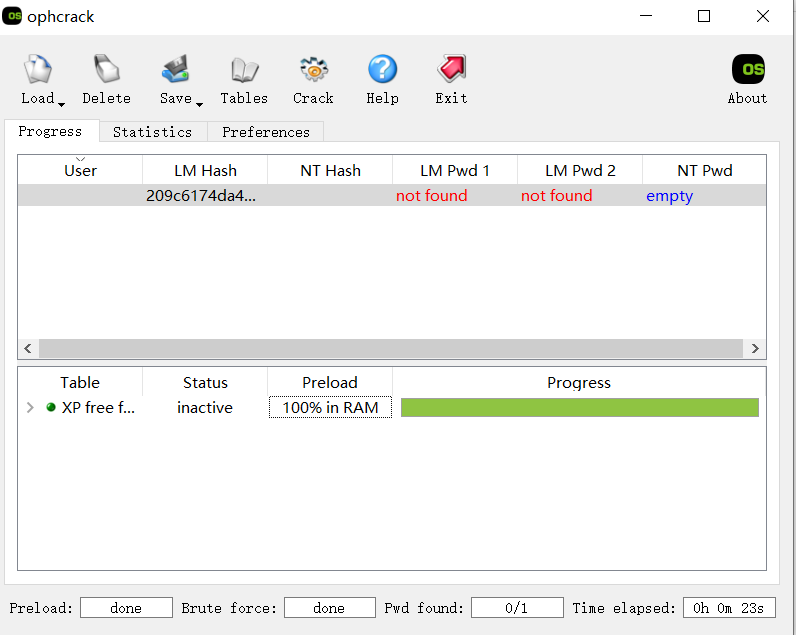Expand the XP free fast table row

[x=30, y=408]
